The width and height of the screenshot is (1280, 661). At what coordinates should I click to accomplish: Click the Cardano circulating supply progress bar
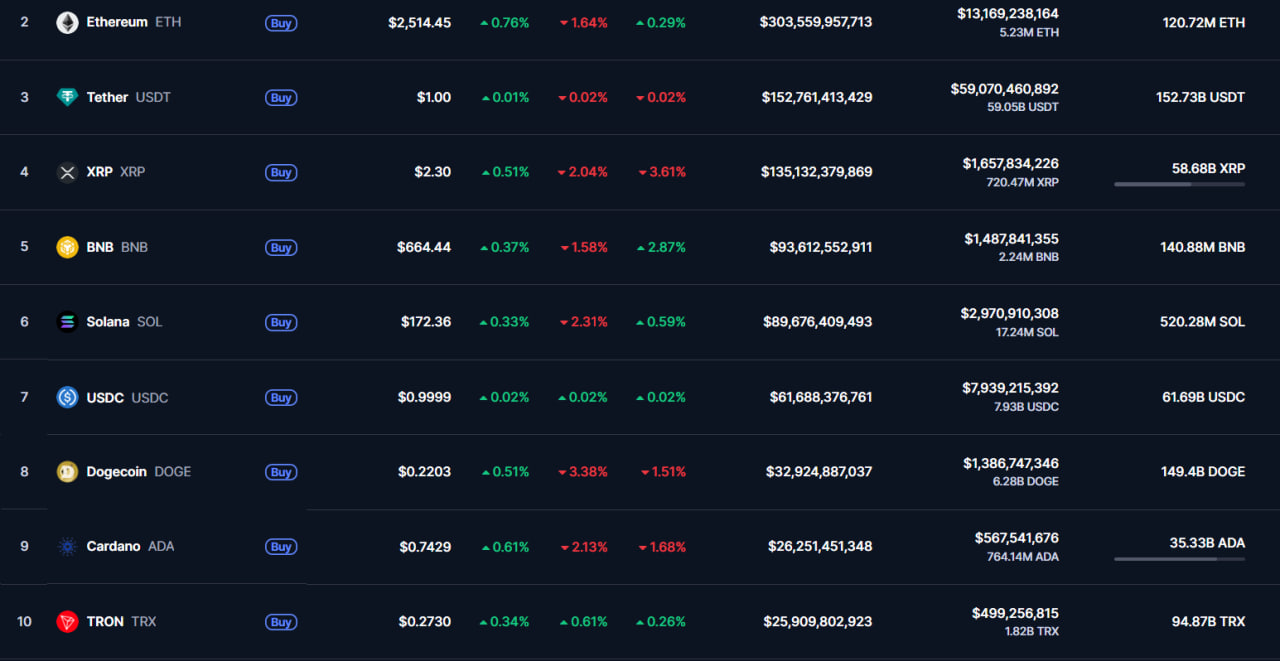[x=1180, y=559]
